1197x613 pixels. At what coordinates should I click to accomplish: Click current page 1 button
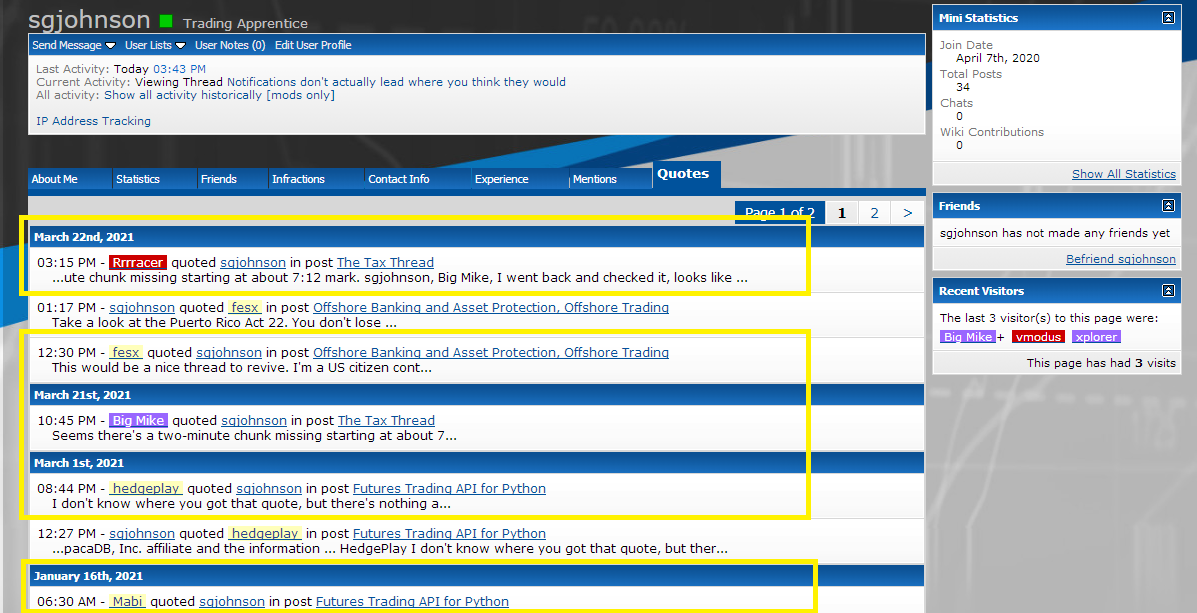click(842, 213)
